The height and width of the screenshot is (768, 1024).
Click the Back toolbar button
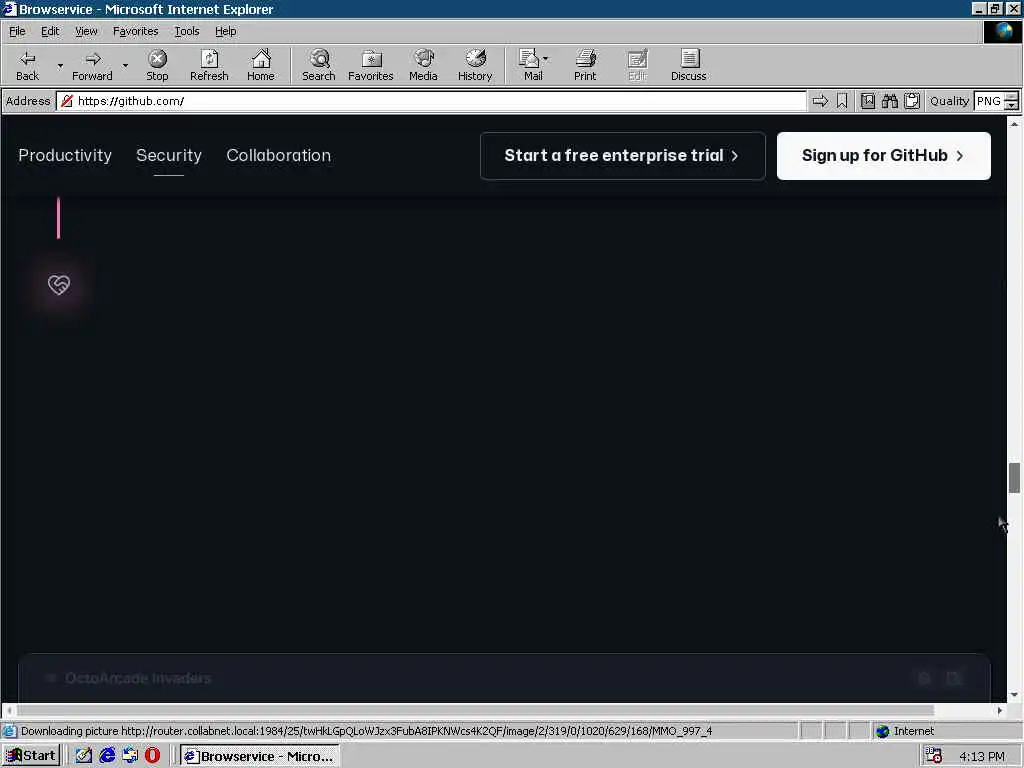point(27,65)
